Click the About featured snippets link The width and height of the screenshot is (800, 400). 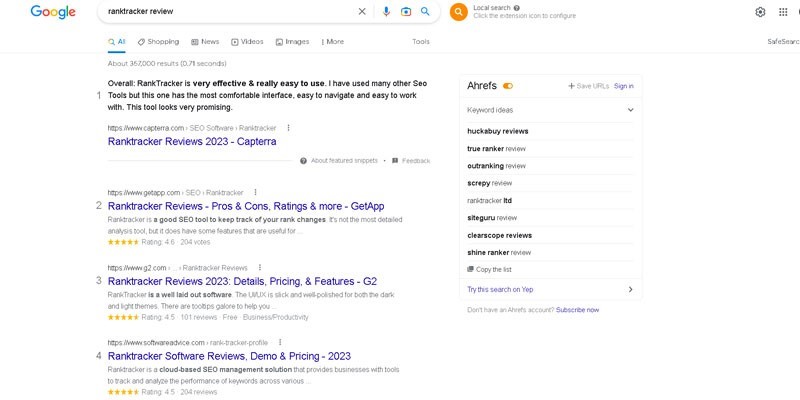[x=344, y=161]
